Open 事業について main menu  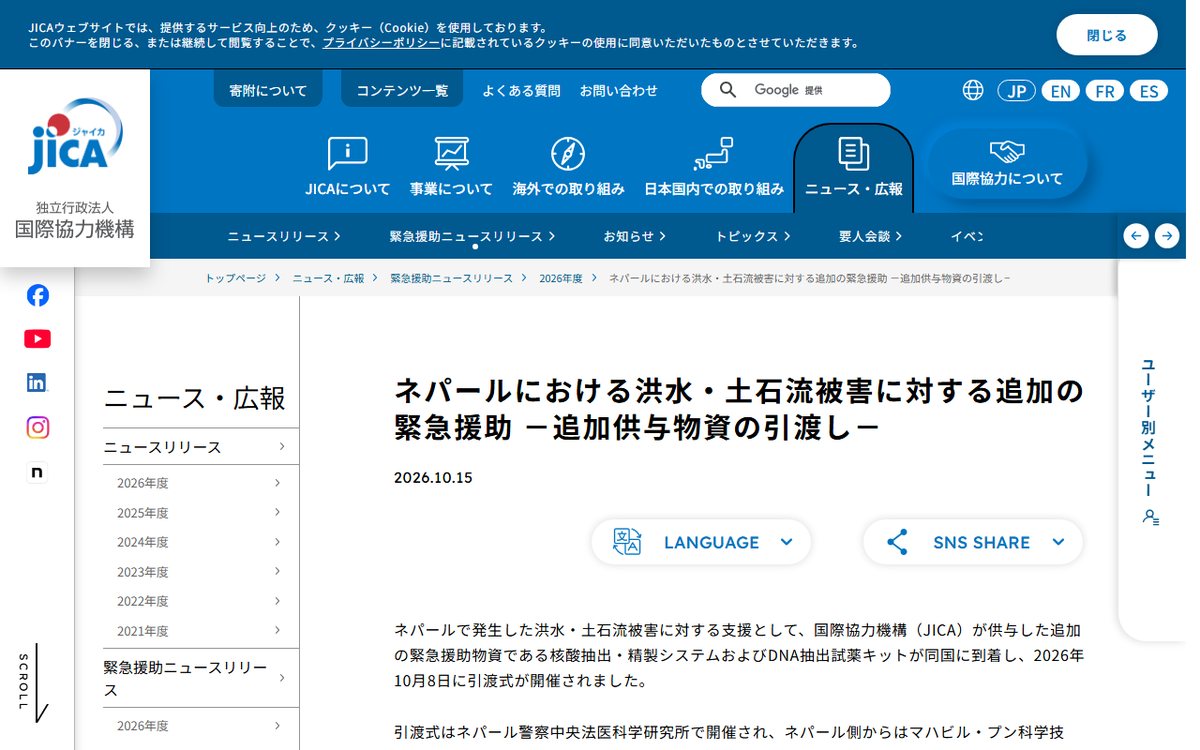point(452,167)
